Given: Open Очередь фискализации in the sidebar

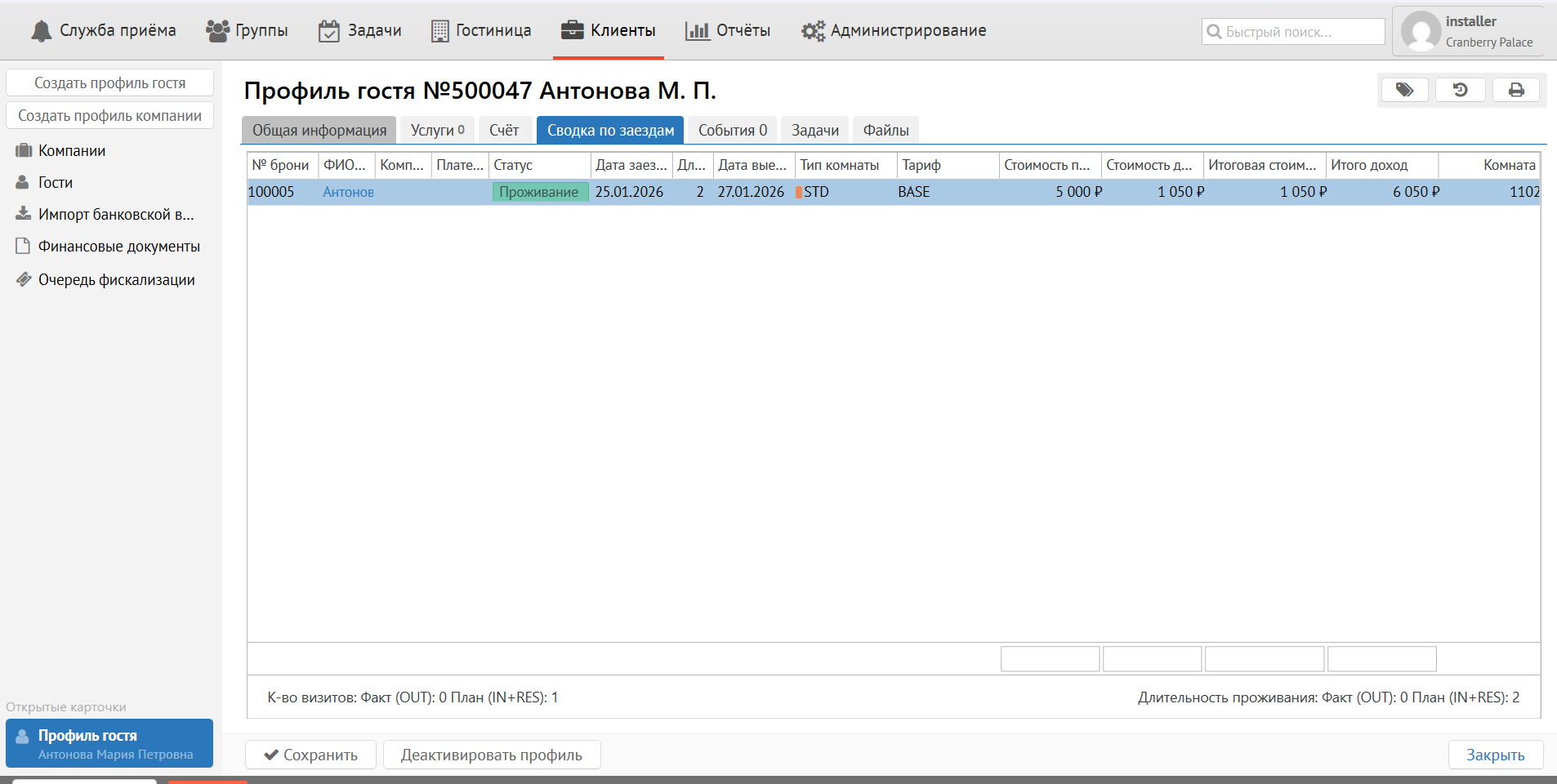Looking at the screenshot, I should click(x=117, y=279).
